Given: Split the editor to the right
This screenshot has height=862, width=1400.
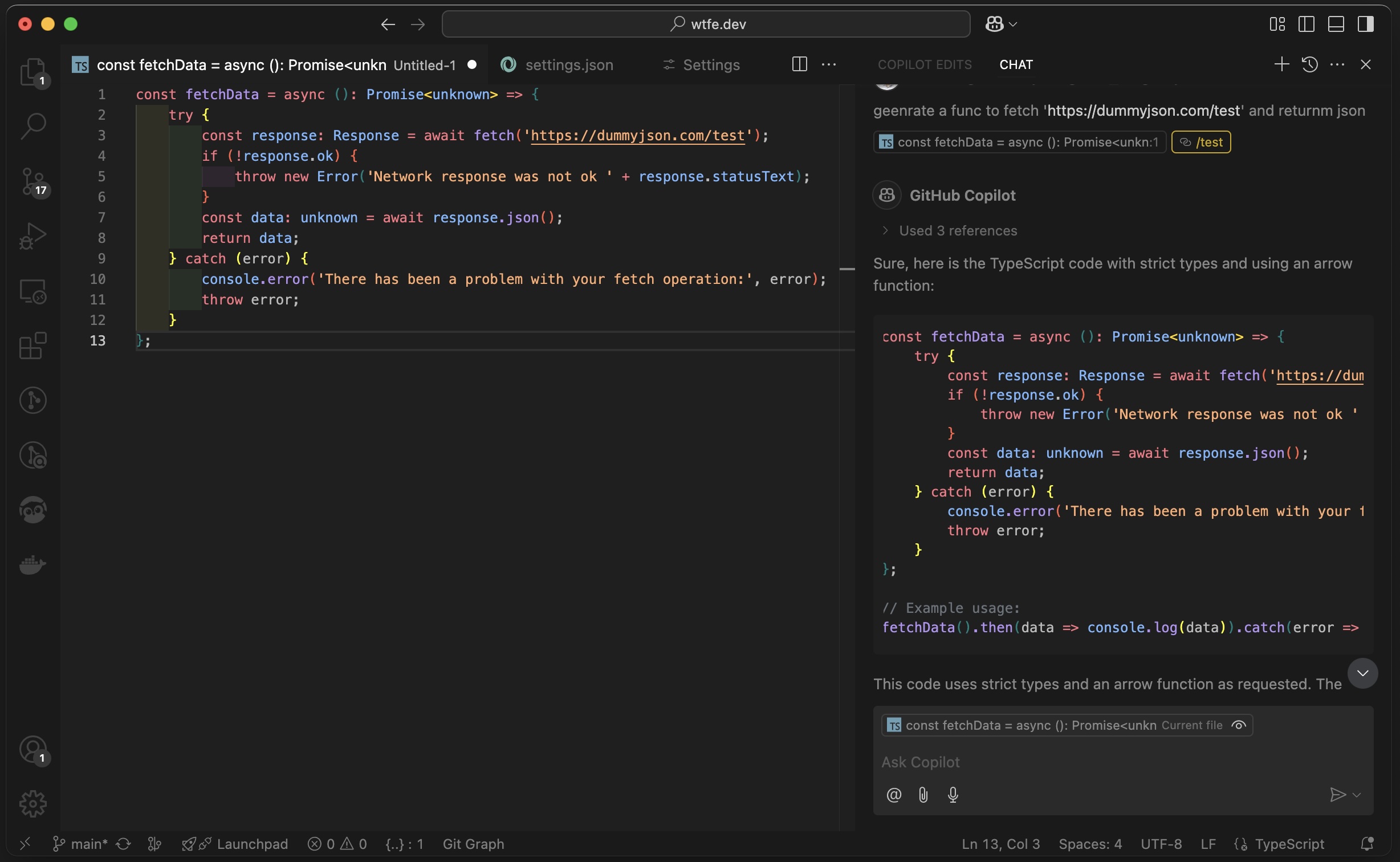Looking at the screenshot, I should click(x=799, y=64).
